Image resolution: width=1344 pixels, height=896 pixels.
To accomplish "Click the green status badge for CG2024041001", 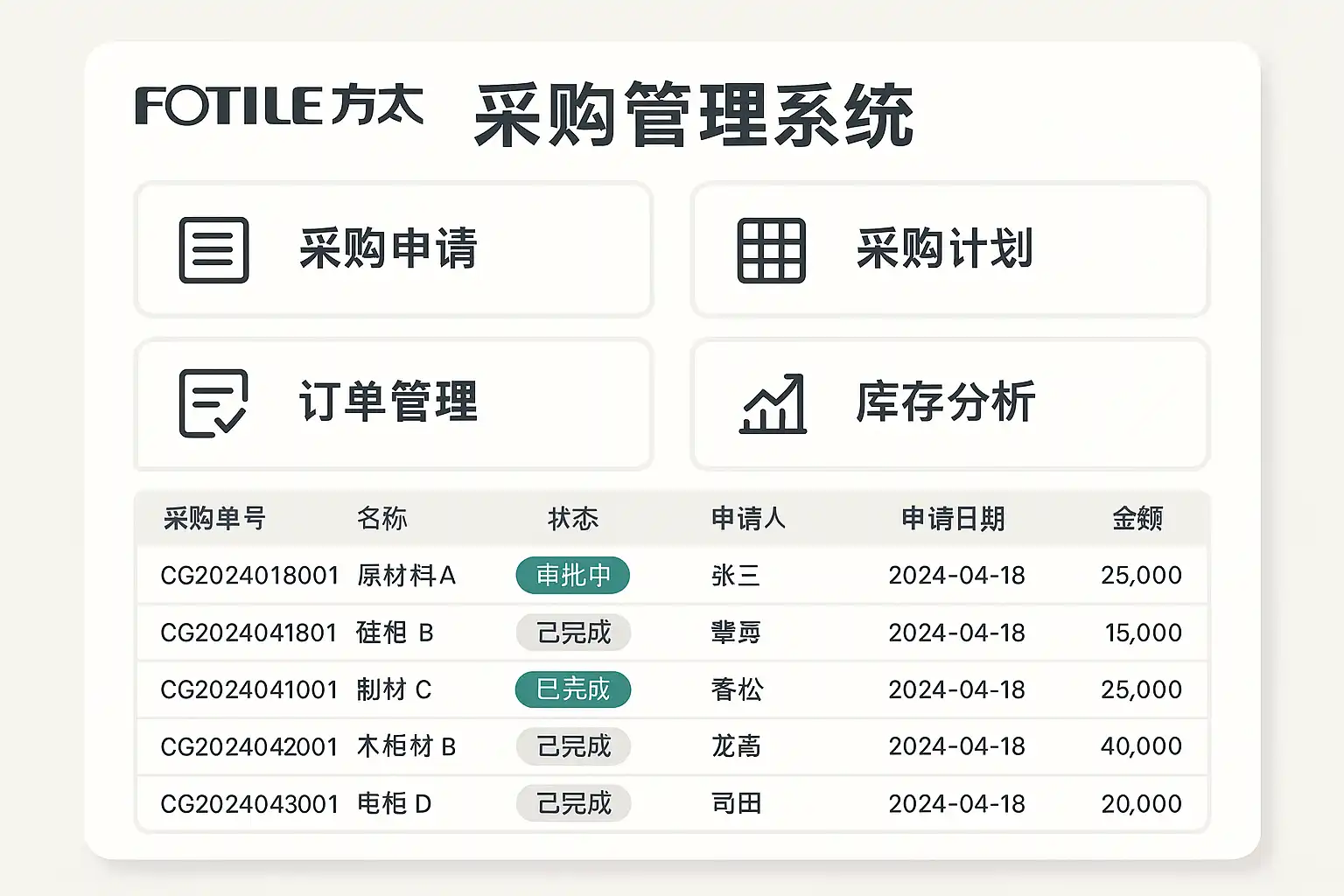I will click(x=573, y=689).
